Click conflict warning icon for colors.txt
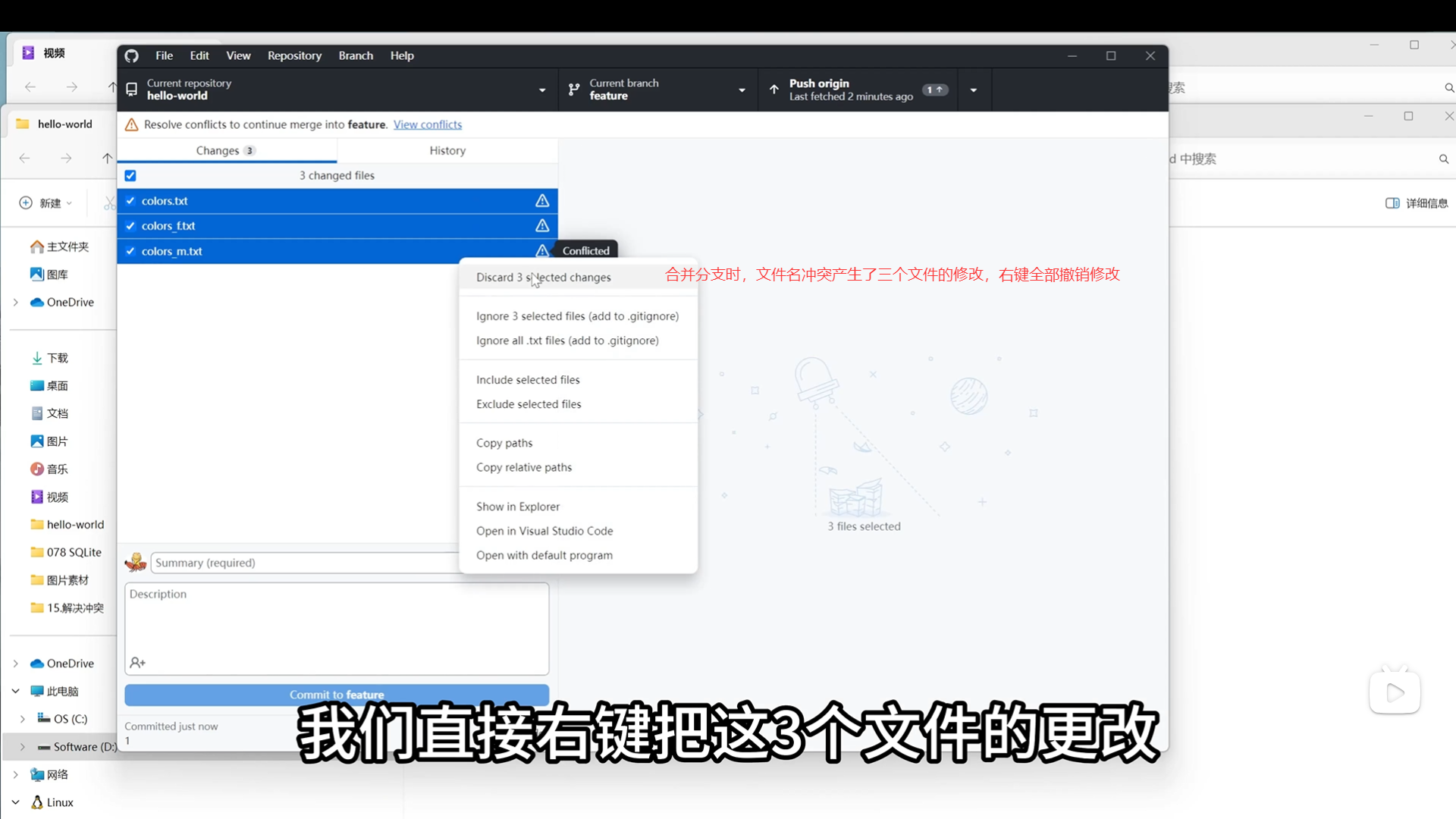 click(x=542, y=201)
